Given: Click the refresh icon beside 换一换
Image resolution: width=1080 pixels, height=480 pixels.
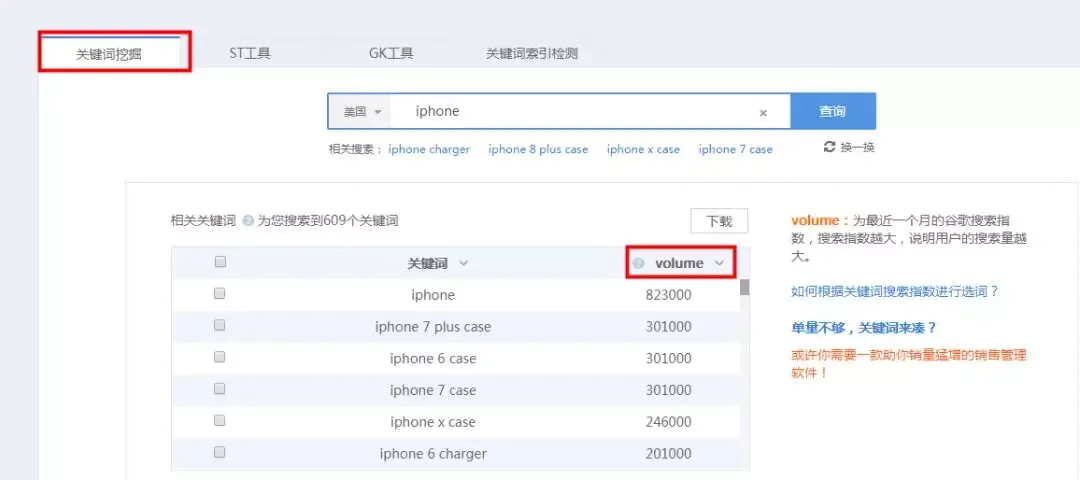Looking at the screenshot, I should point(829,147).
